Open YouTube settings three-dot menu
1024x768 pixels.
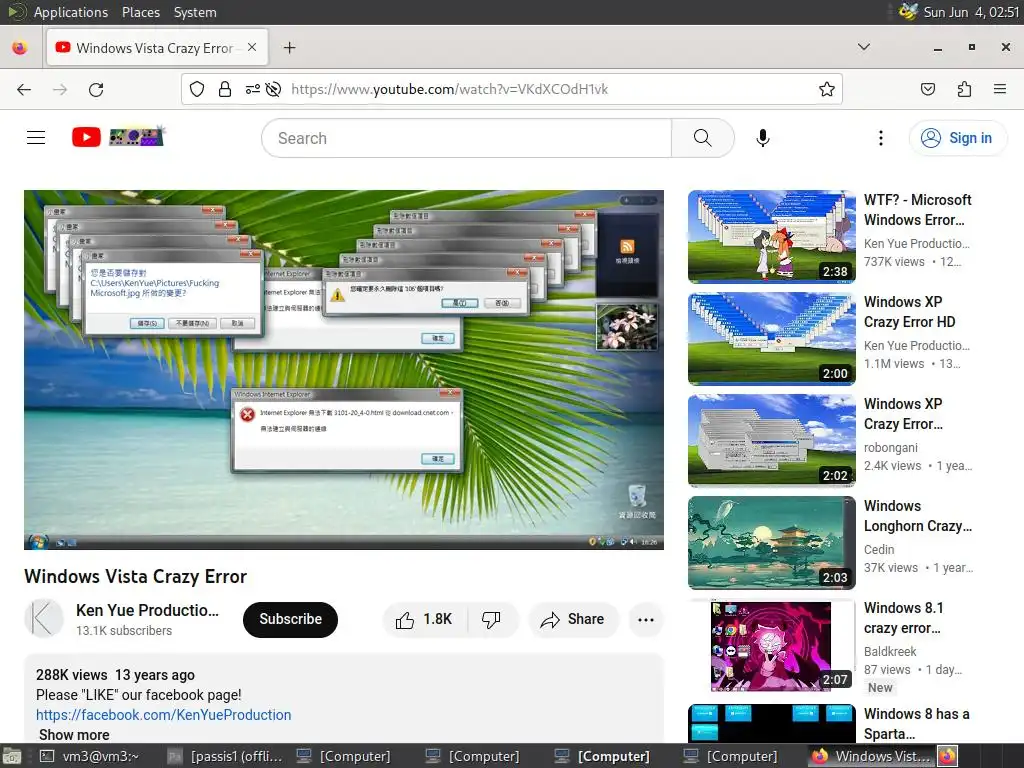pyautogui.click(x=881, y=138)
